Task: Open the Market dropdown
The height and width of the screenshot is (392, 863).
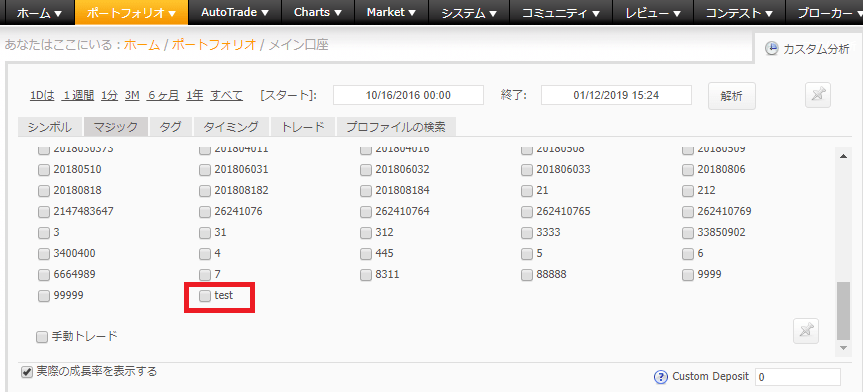Action: [x=392, y=13]
